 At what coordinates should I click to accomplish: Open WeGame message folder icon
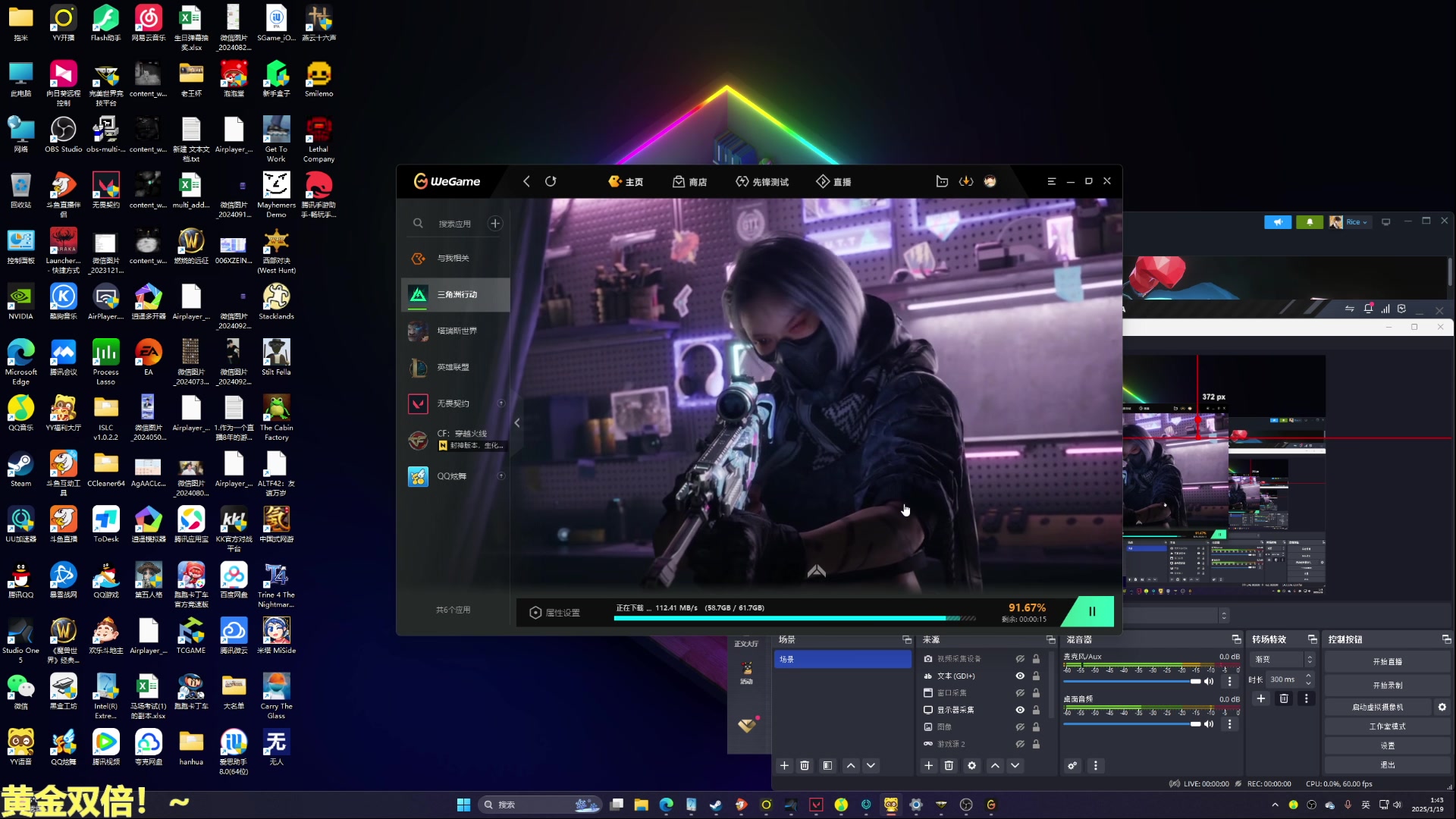pyautogui.click(x=942, y=181)
